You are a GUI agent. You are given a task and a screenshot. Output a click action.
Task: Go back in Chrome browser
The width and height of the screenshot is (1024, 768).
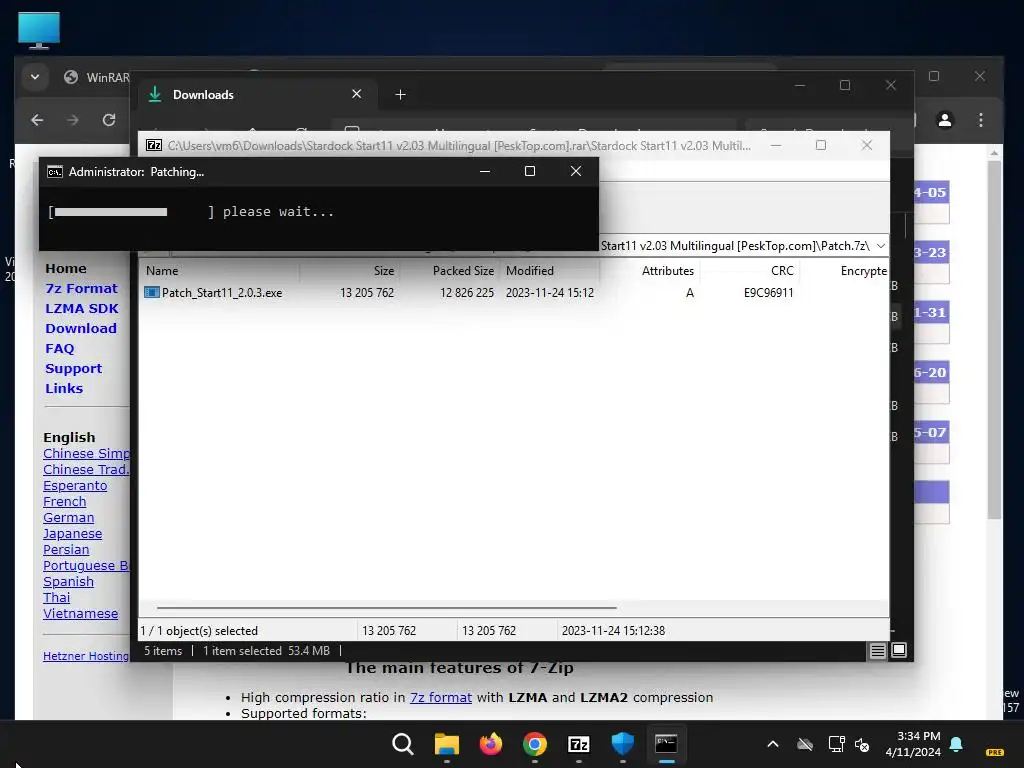point(37,120)
